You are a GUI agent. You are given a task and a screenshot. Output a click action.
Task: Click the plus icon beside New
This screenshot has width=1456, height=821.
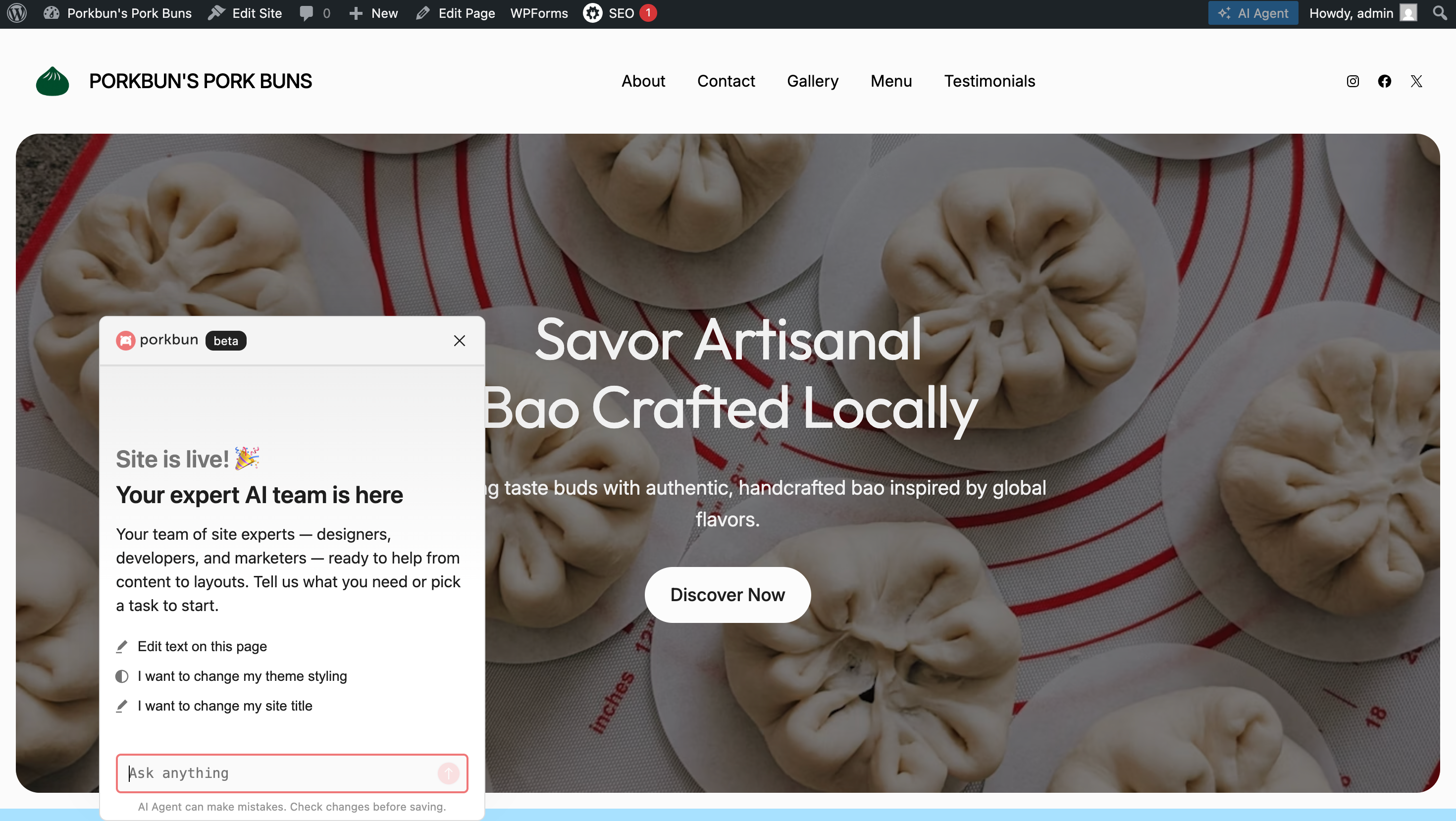(x=356, y=13)
